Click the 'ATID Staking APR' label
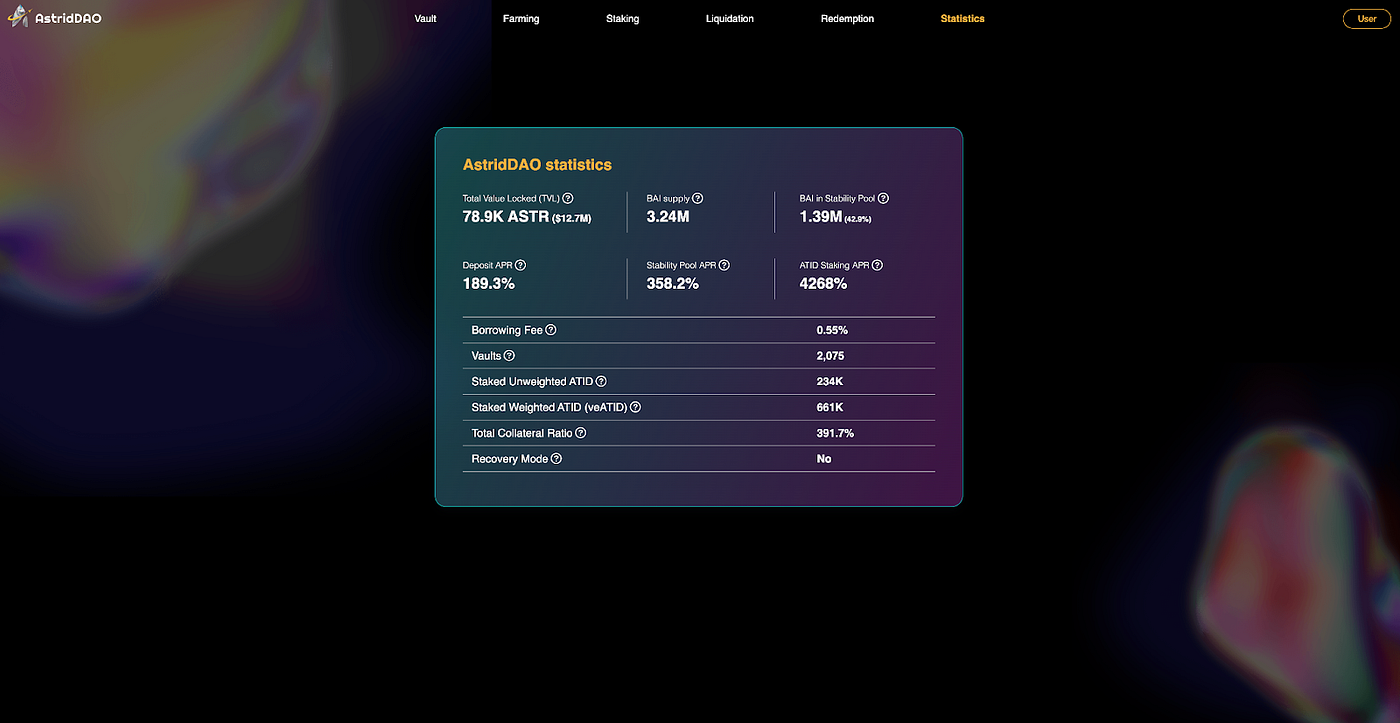This screenshot has width=1400, height=723. click(834, 265)
